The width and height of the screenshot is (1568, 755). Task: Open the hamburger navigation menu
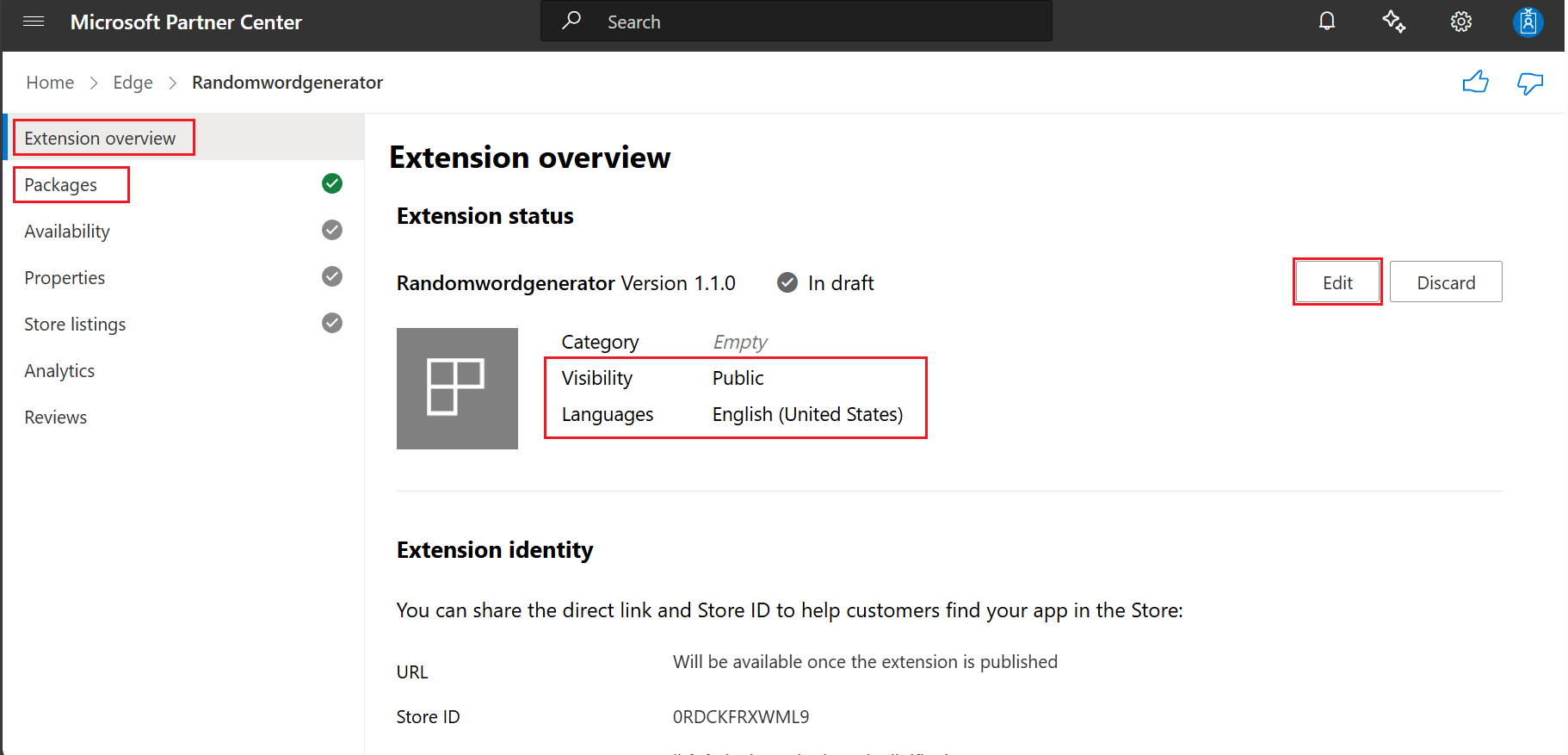coord(34,22)
